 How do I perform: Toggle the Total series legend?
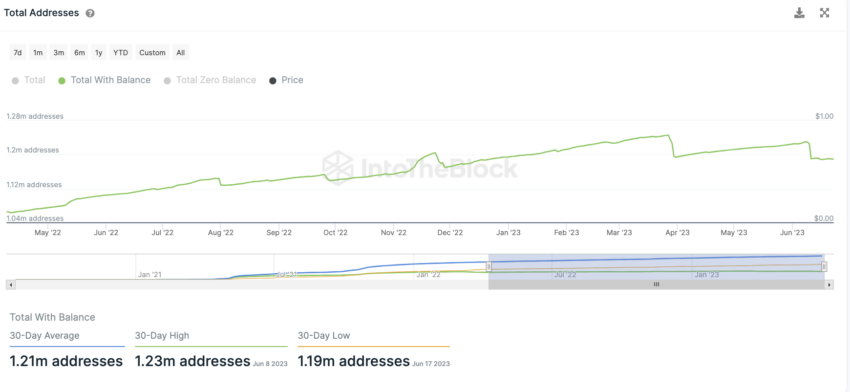point(28,80)
